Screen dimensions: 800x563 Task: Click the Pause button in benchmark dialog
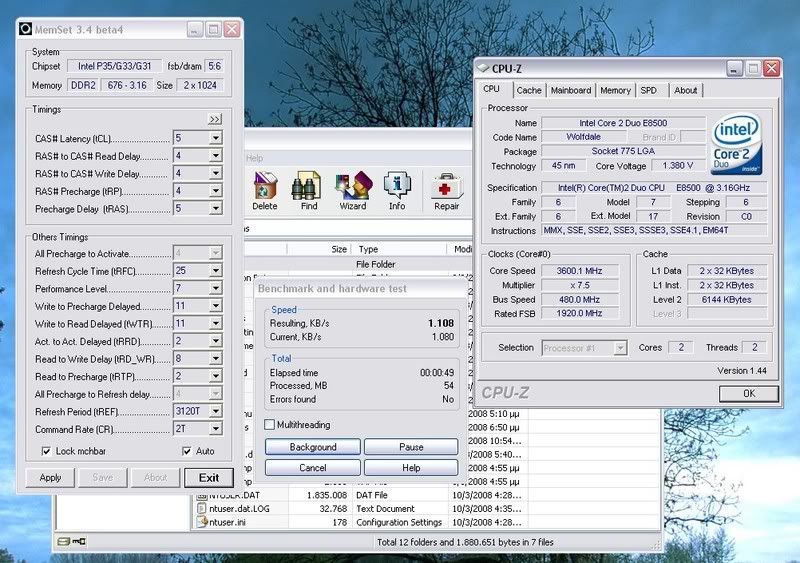[411, 447]
